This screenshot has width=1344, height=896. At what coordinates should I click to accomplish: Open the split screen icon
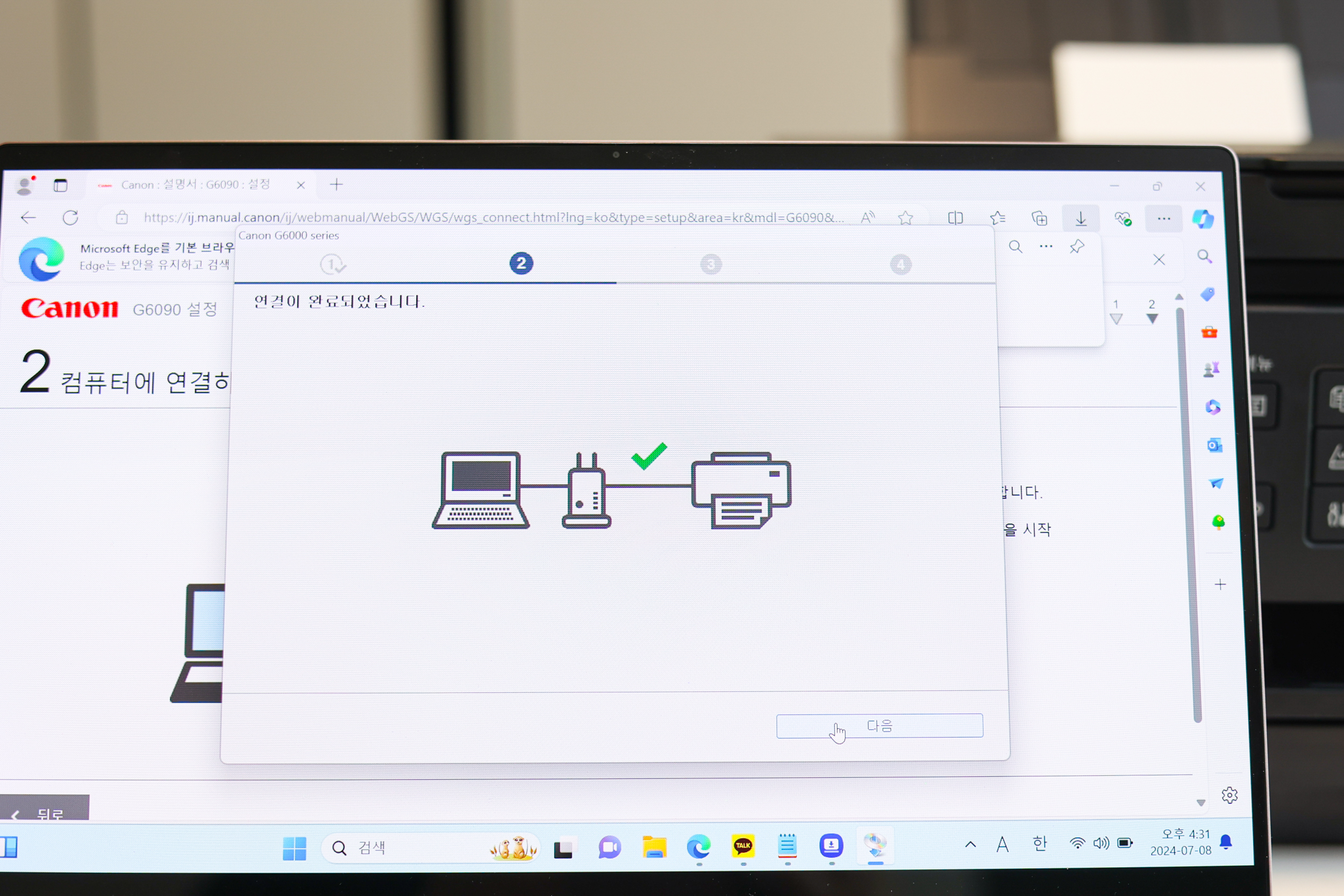[955, 218]
